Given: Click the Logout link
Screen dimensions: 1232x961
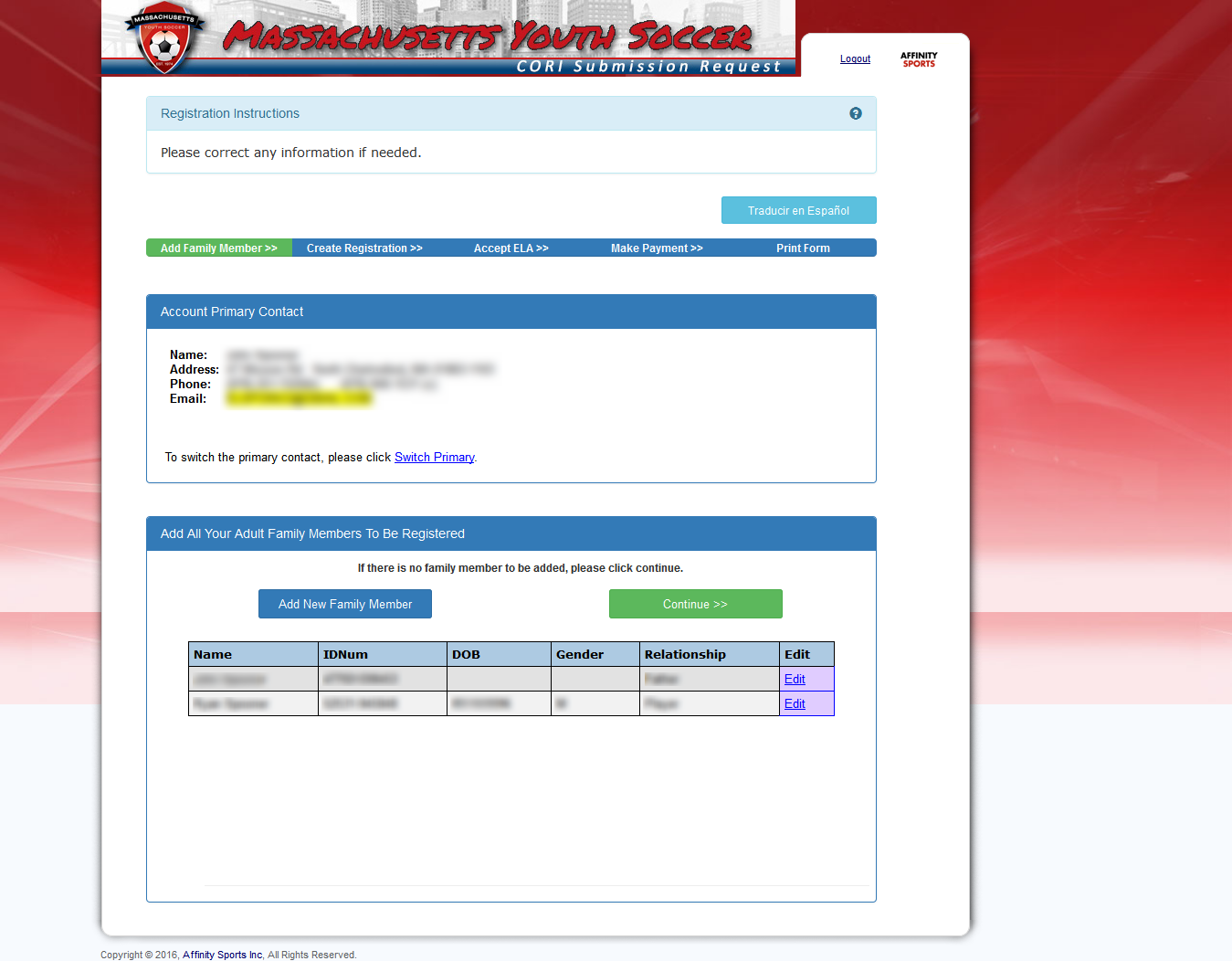Looking at the screenshot, I should (855, 59).
